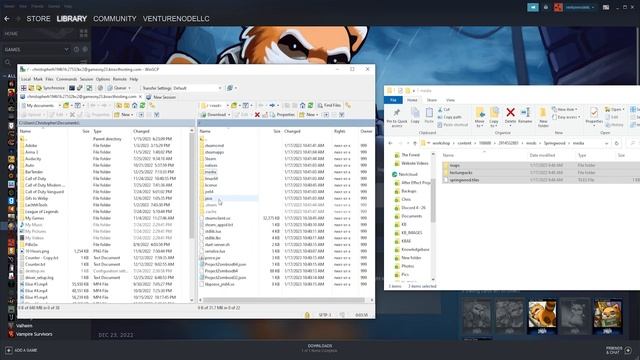Select the media folder in WinSCP remote panel

pyautogui.click(x=211, y=172)
